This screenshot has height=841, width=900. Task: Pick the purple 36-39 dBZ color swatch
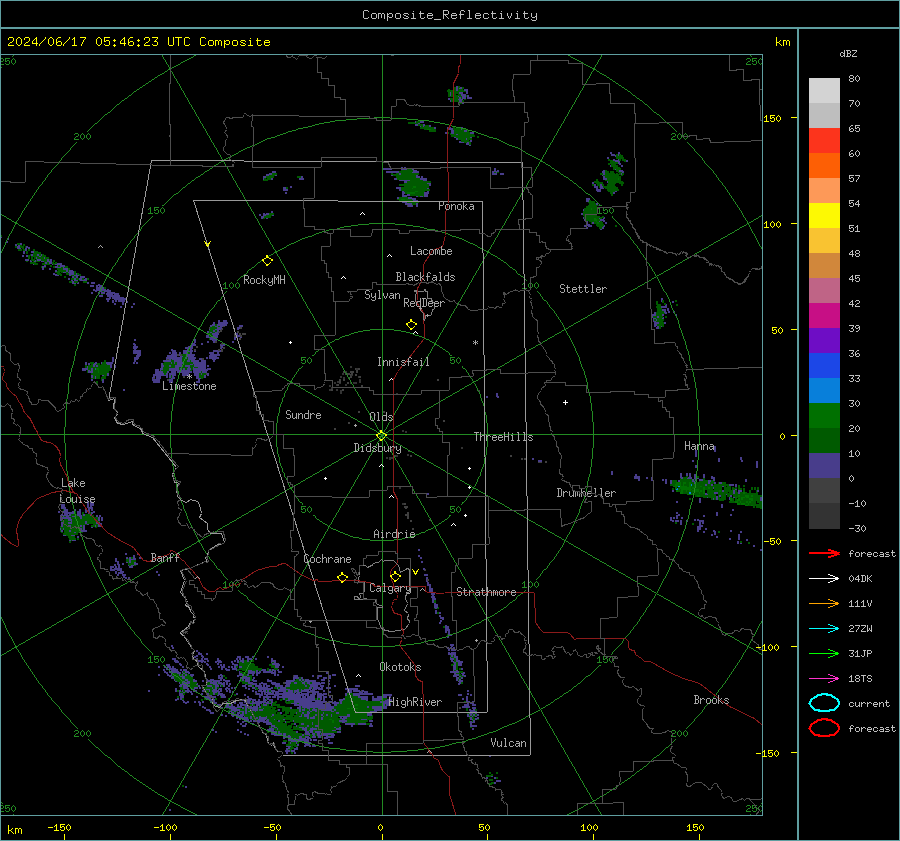click(824, 341)
